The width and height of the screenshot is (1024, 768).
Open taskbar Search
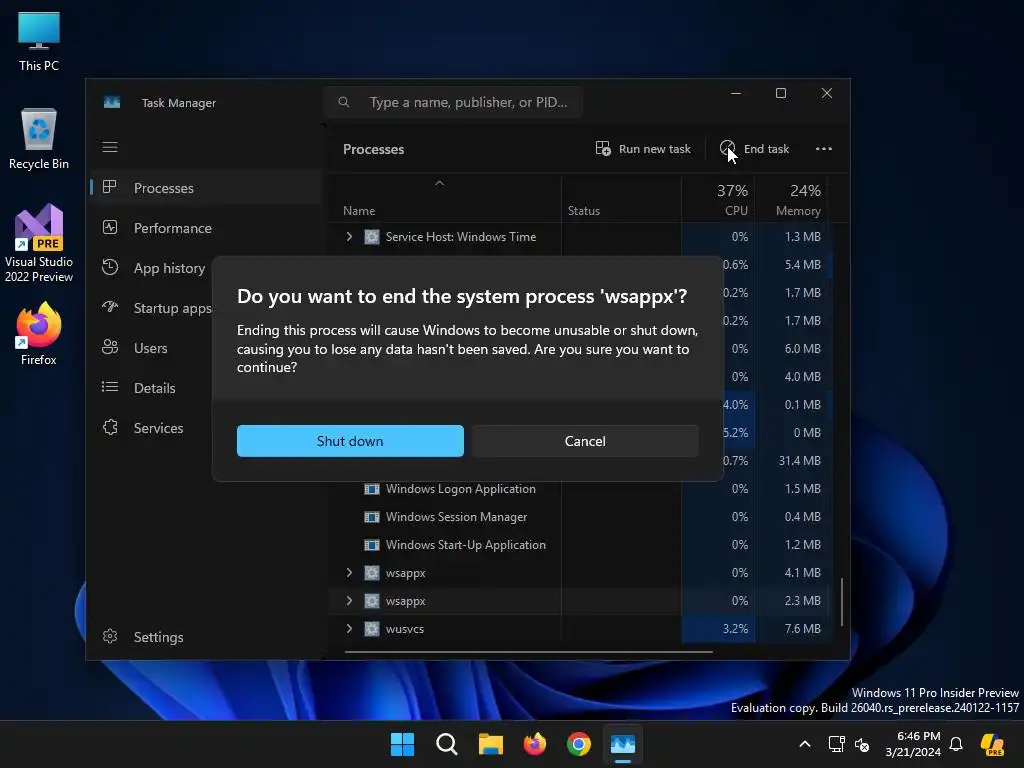coord(447,744)
